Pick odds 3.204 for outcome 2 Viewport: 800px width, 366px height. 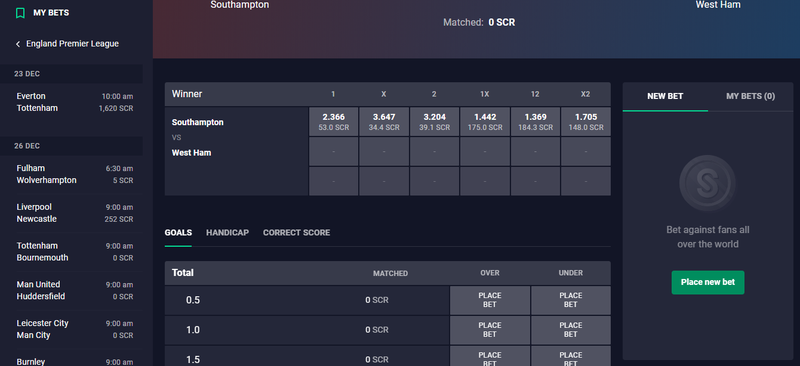[x=434, y=121]
